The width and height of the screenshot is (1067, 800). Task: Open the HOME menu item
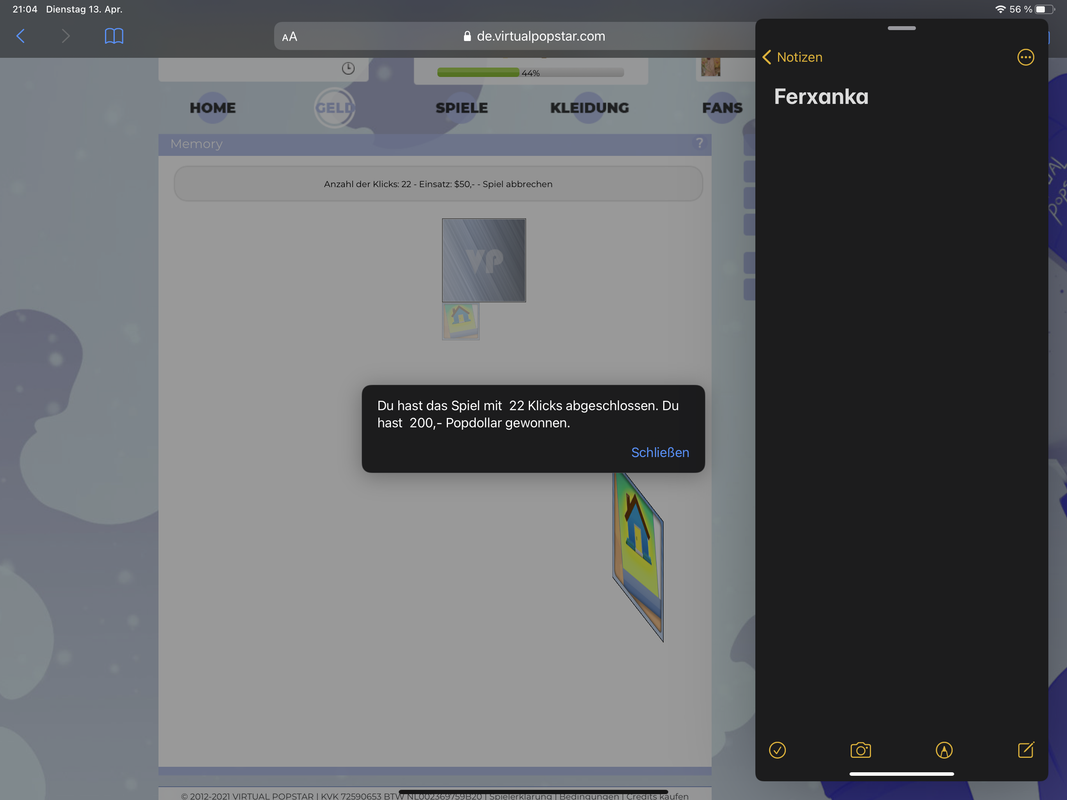(213, 107)
